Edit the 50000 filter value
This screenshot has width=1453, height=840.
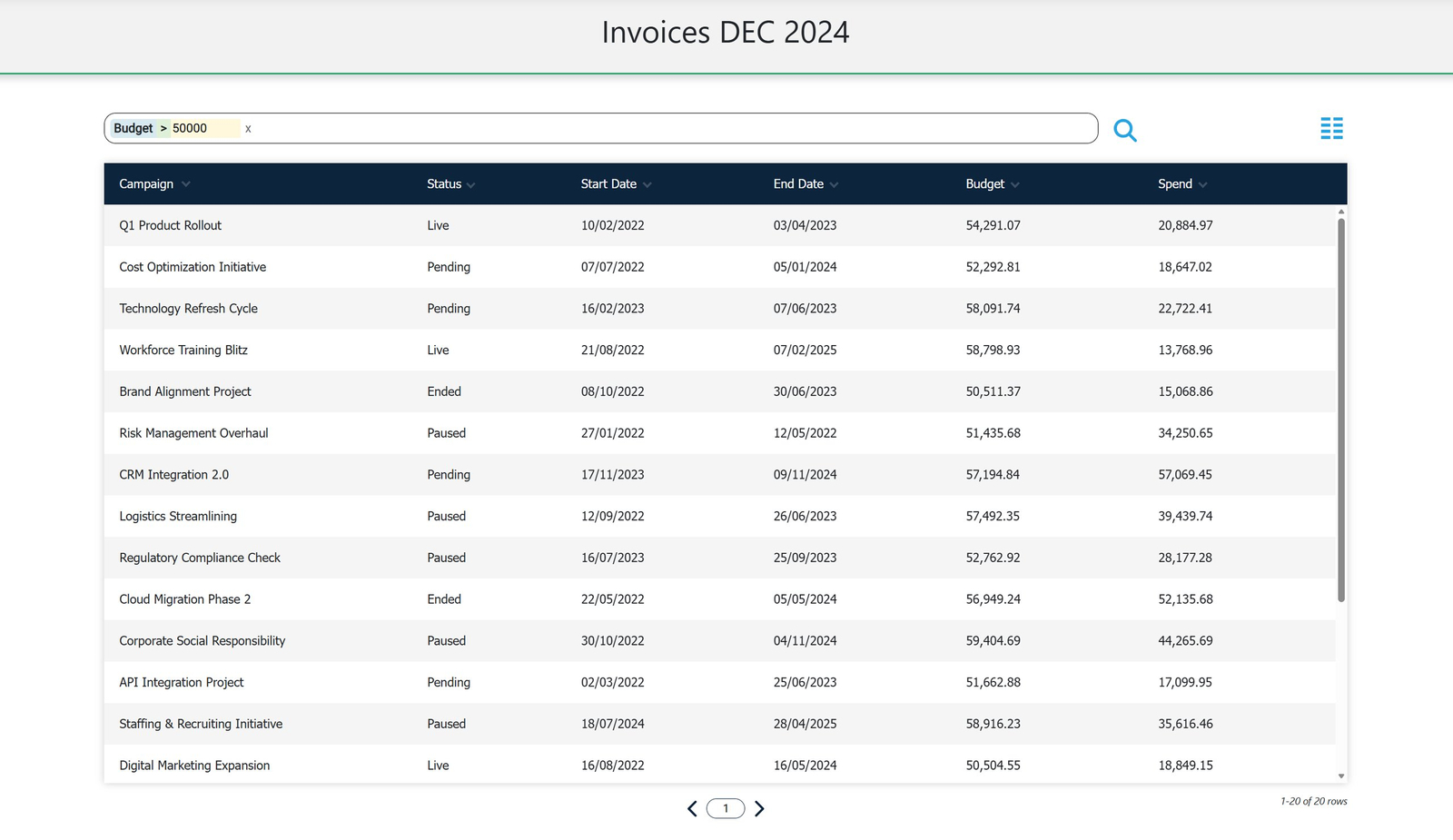point(191,128)
